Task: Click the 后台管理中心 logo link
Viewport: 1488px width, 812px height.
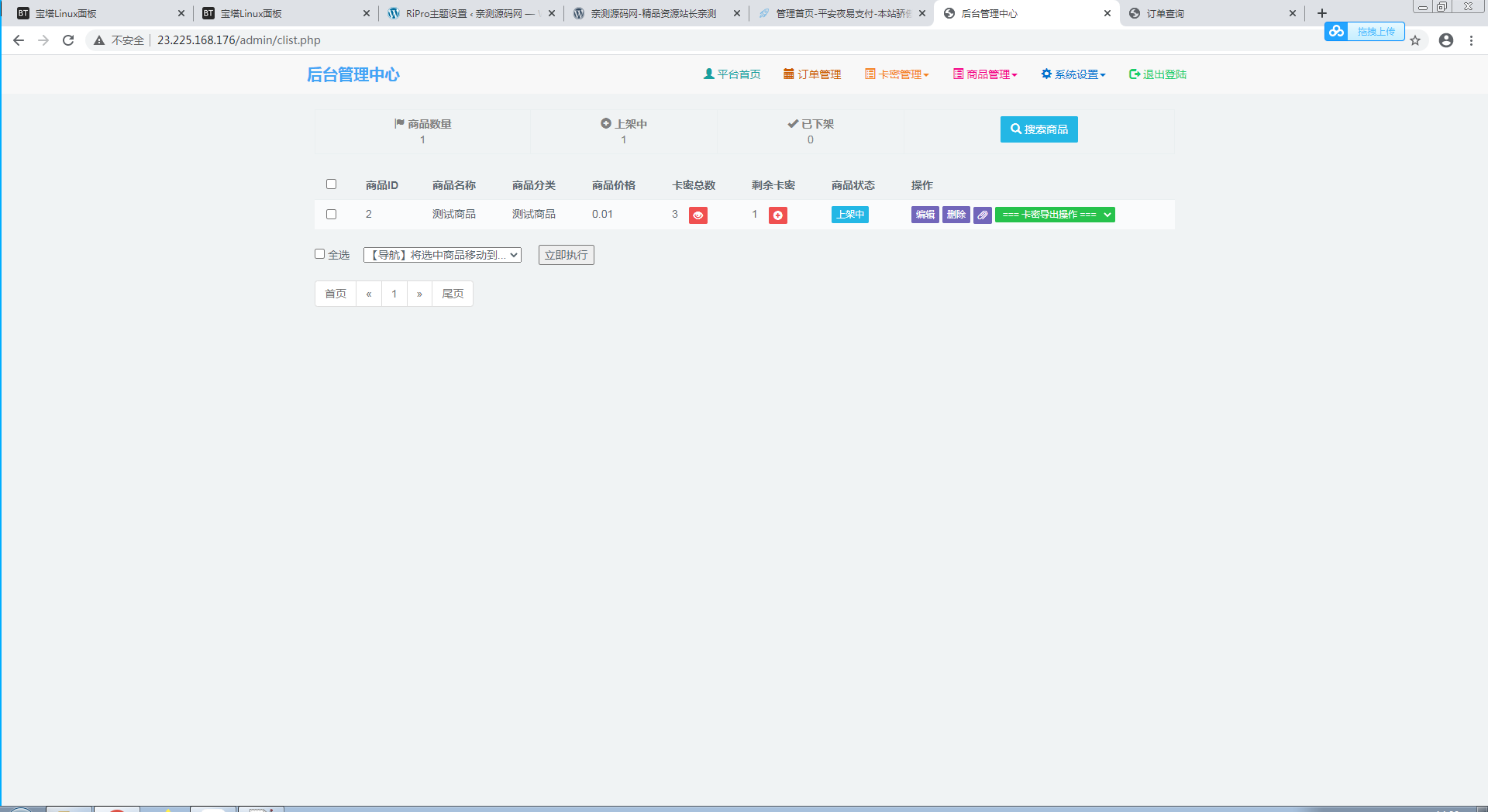Action: 353,74
